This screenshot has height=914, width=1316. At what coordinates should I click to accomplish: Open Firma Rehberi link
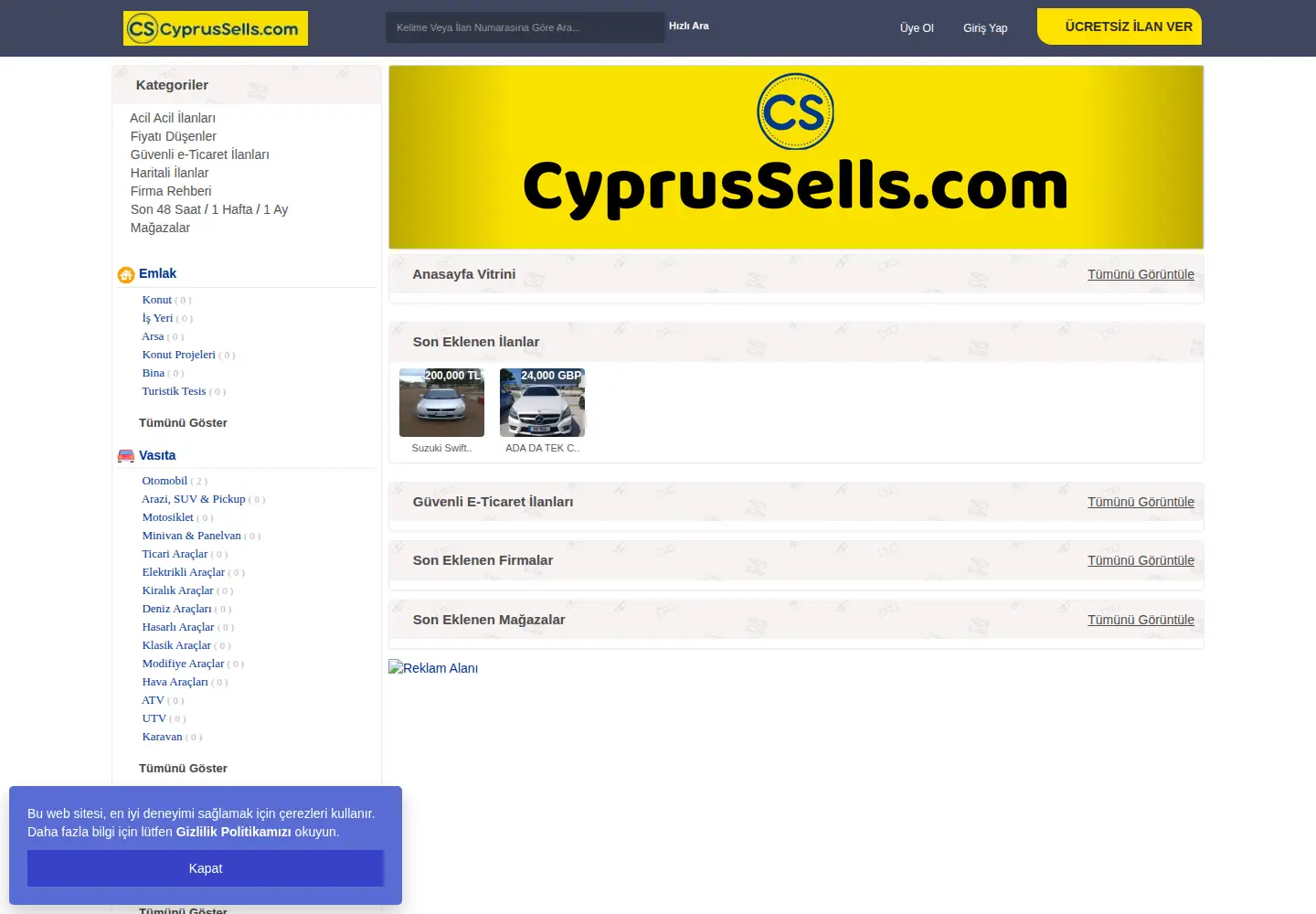tap(171, 191)
